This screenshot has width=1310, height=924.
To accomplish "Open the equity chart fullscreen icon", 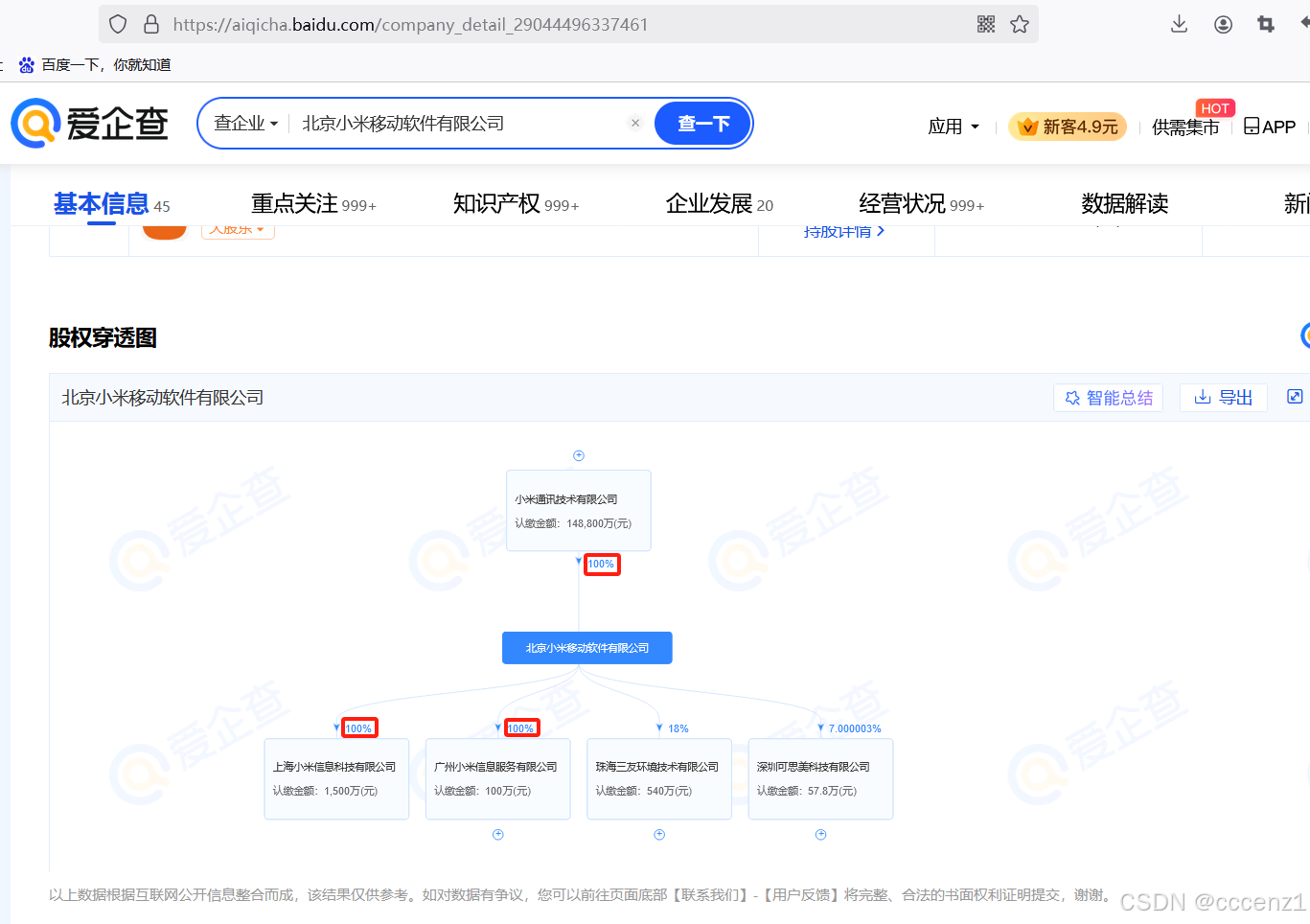I will point(1295,397).
